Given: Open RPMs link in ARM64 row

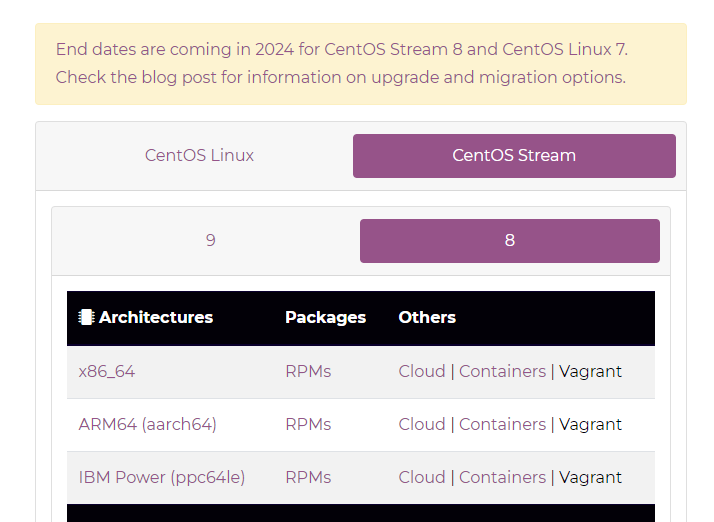Looking at the screenshot, I should pos(308,425).
